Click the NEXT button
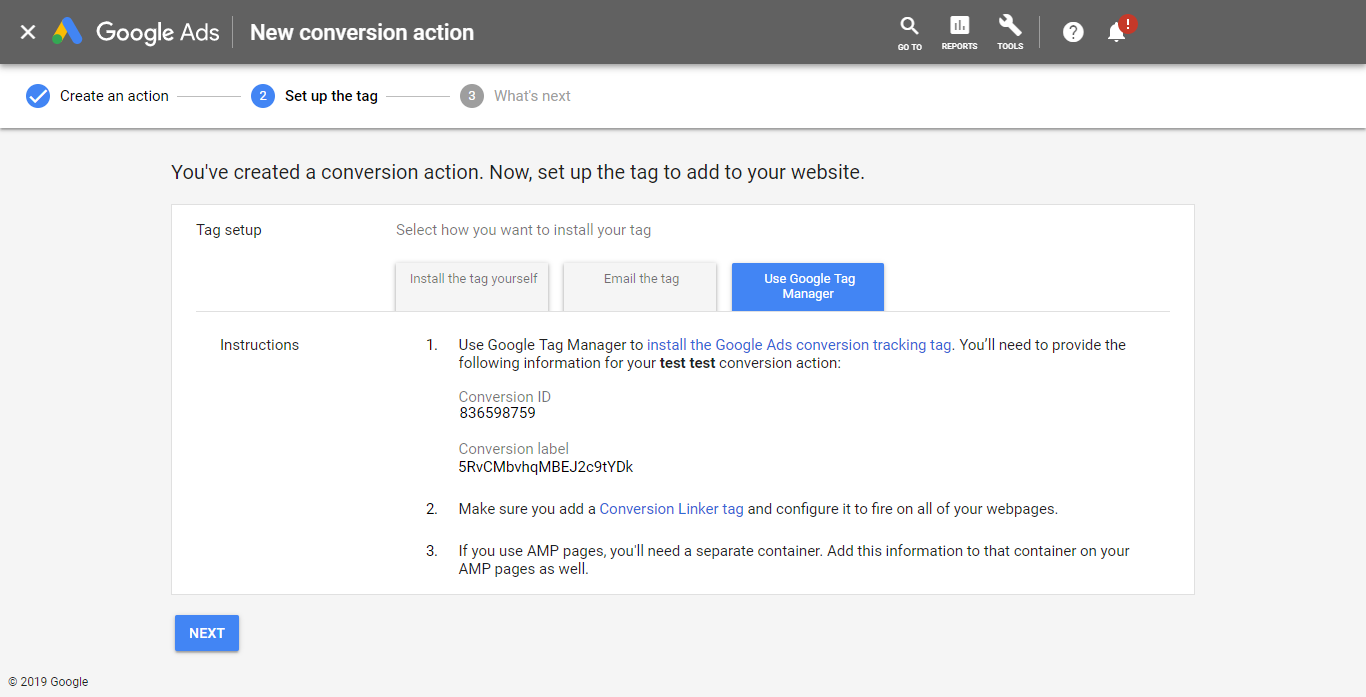1366x697 pixels. 207,633
